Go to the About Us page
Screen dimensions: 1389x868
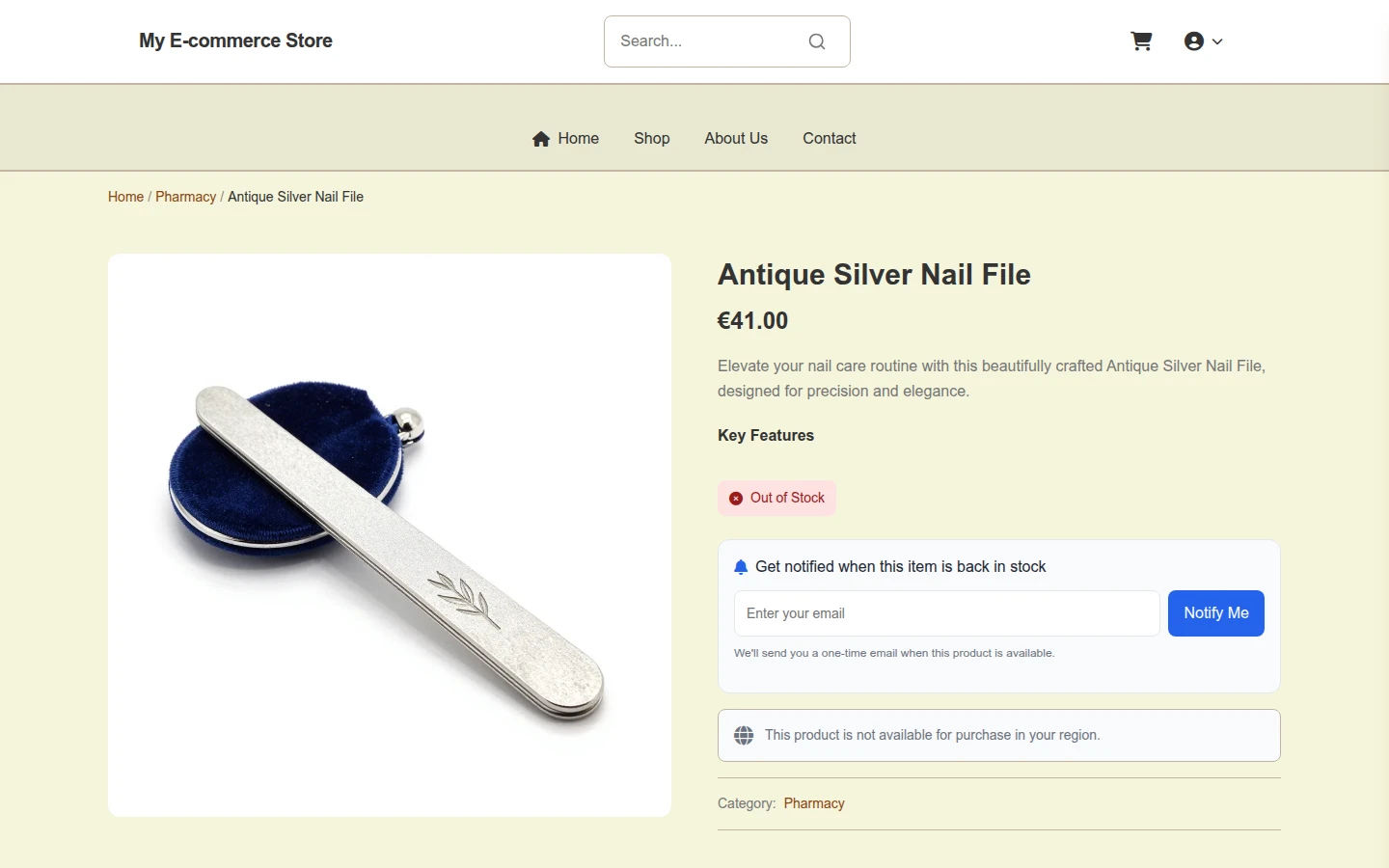[x=736, y=139]
